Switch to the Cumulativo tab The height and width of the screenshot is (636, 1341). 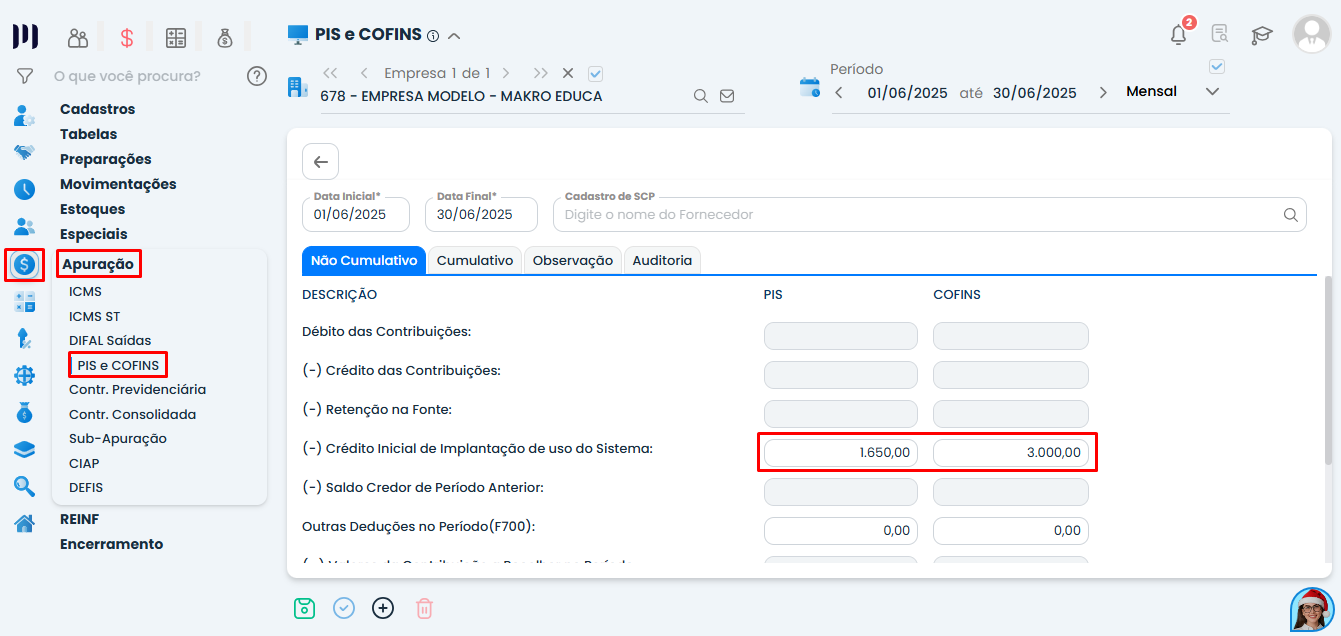pos(475,260)
